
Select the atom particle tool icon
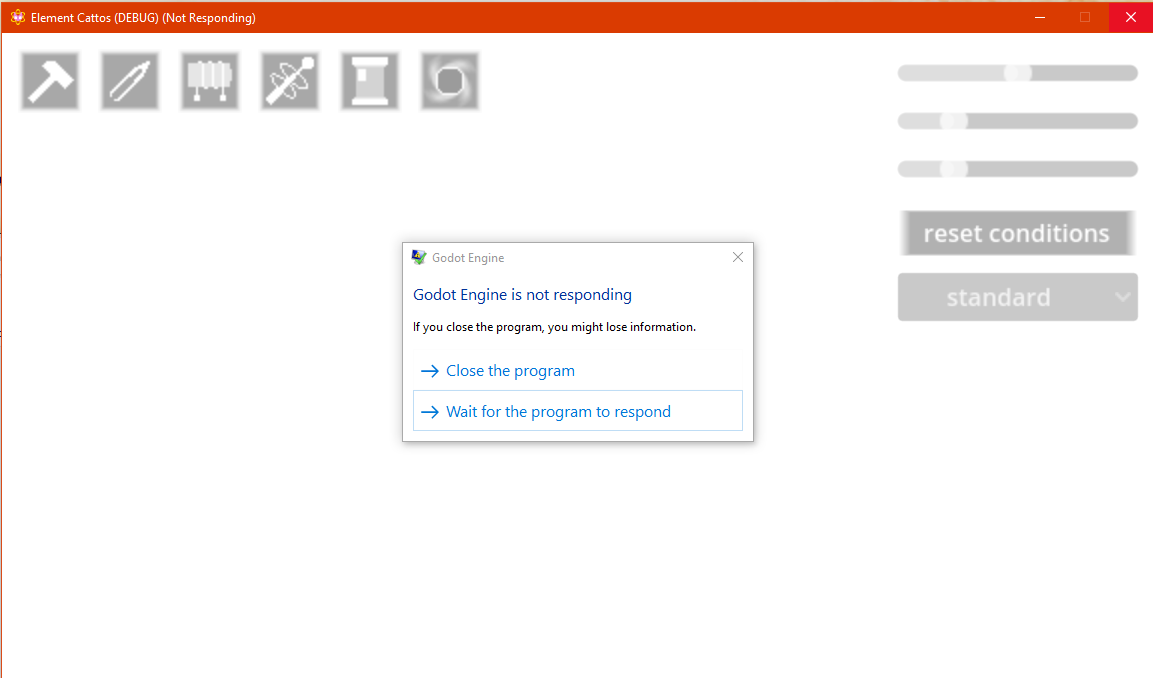click(x=290, y=81)
